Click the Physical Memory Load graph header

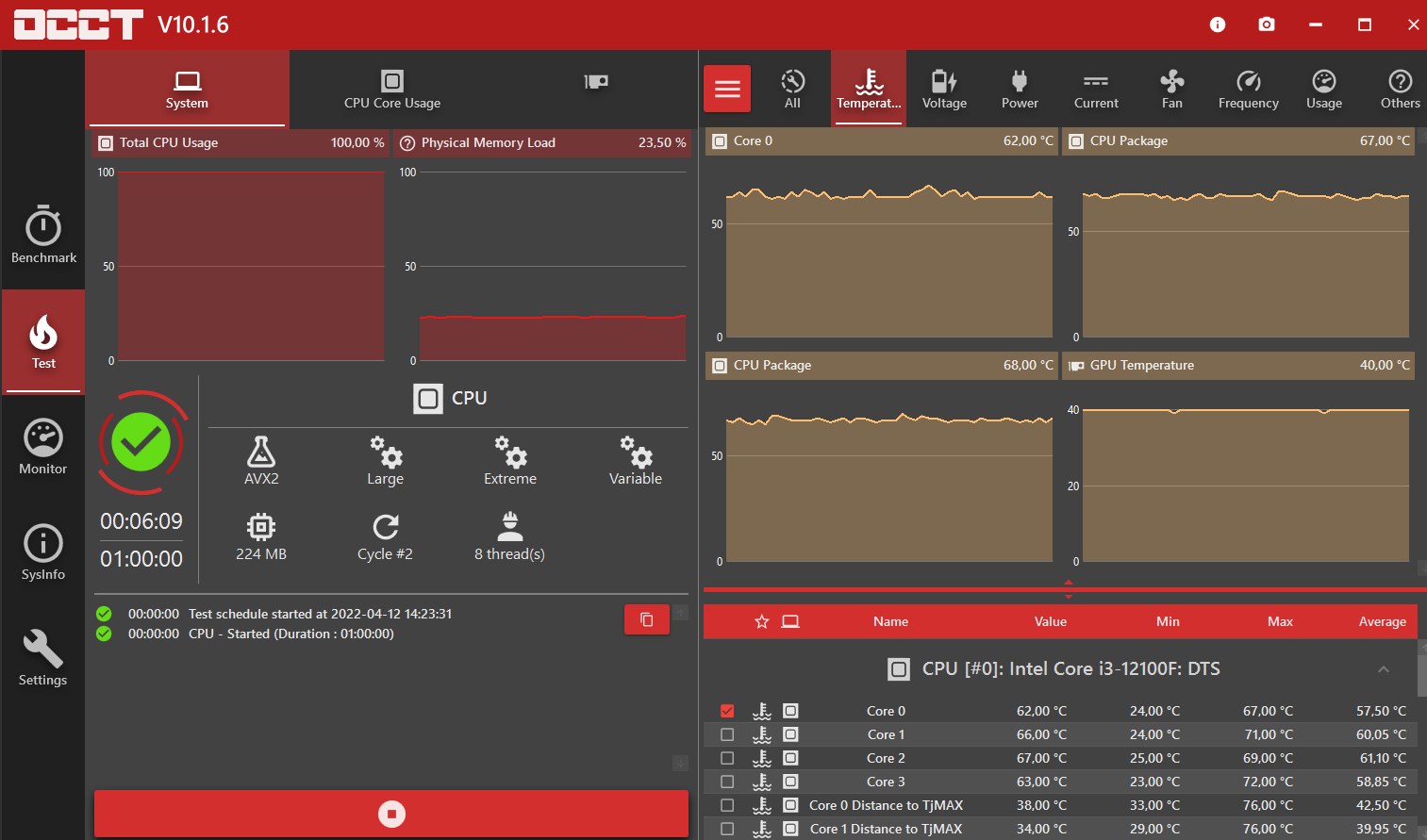click(542, 143)
